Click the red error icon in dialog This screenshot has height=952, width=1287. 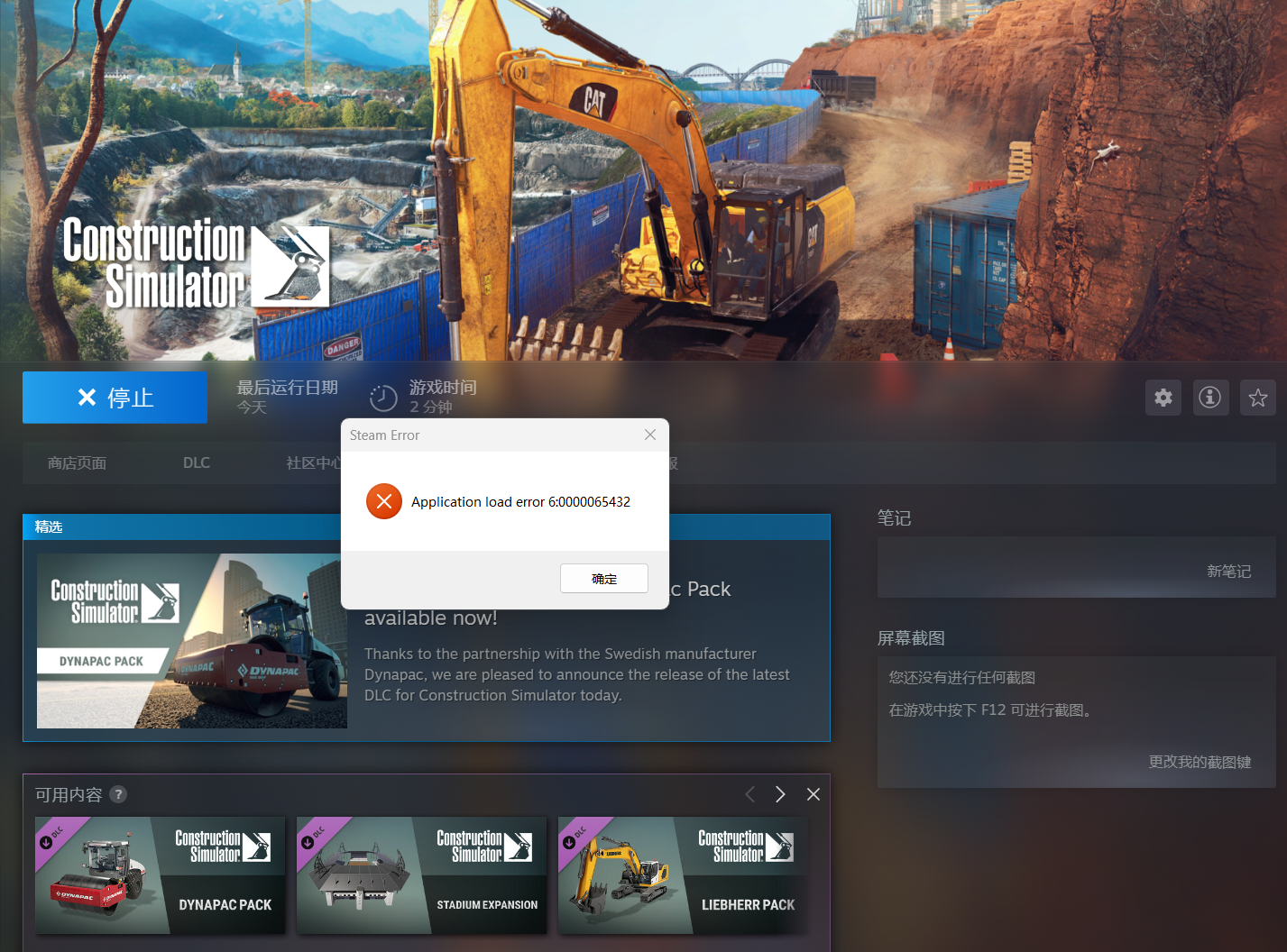384,501
